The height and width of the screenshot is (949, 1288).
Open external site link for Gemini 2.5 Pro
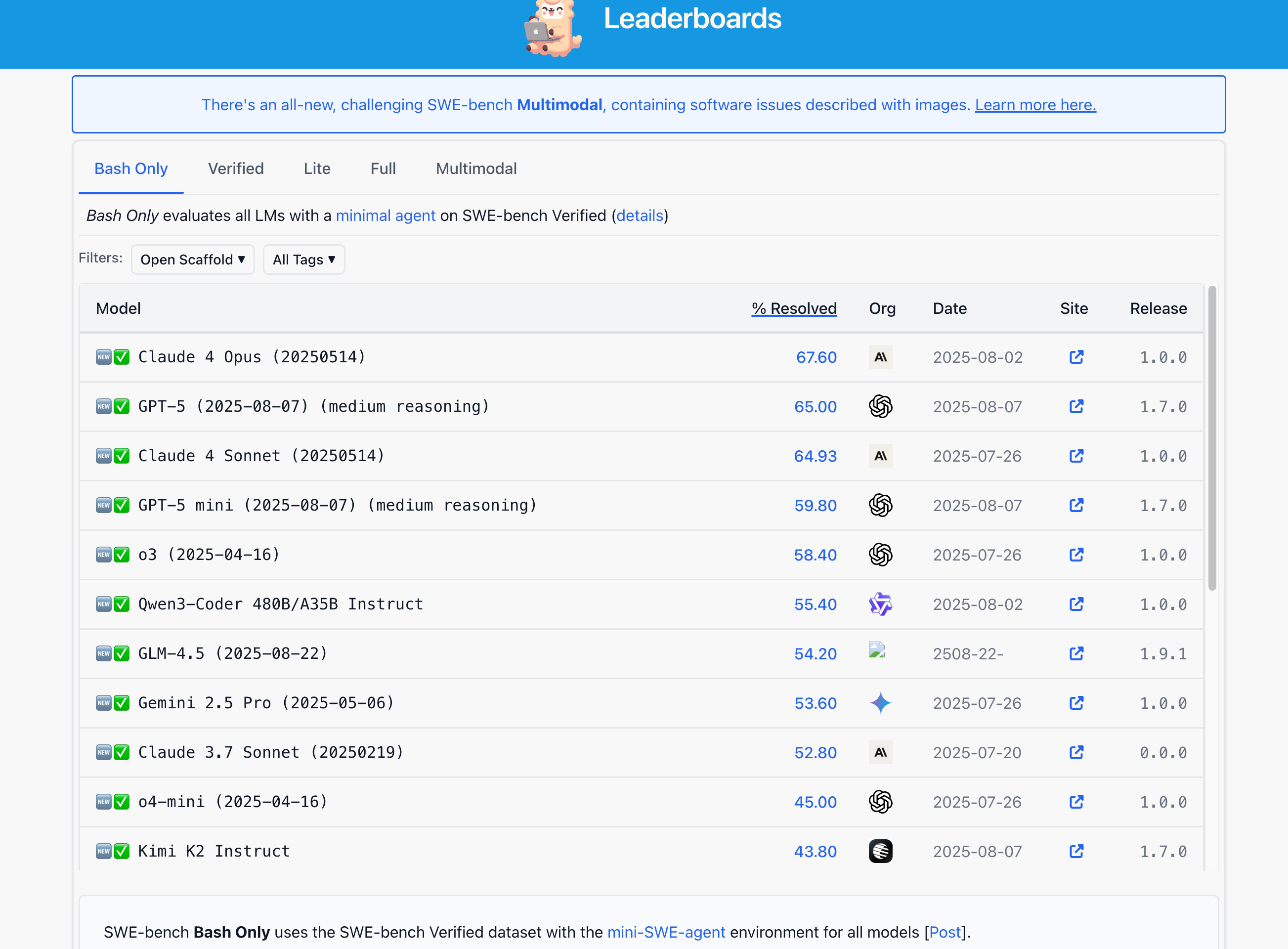coord(1076,703)
